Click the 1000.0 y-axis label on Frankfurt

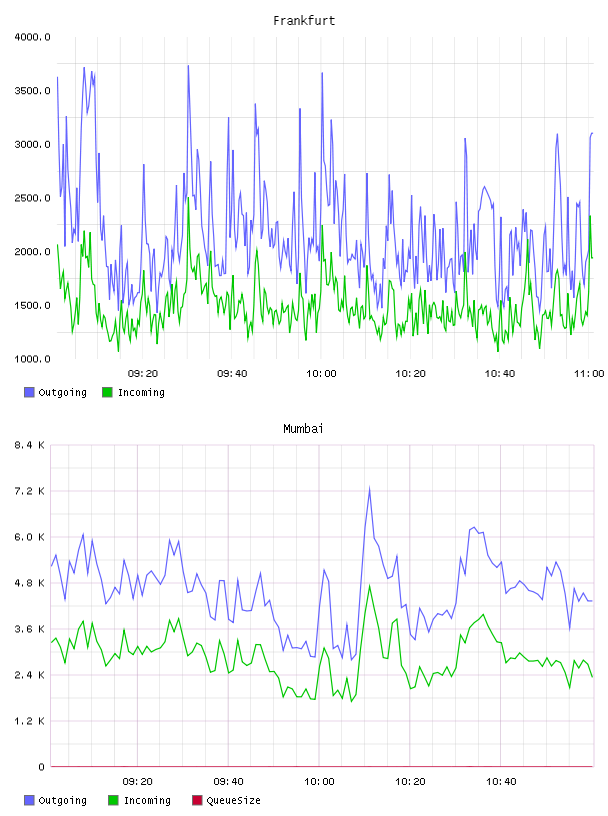point(32,359)
